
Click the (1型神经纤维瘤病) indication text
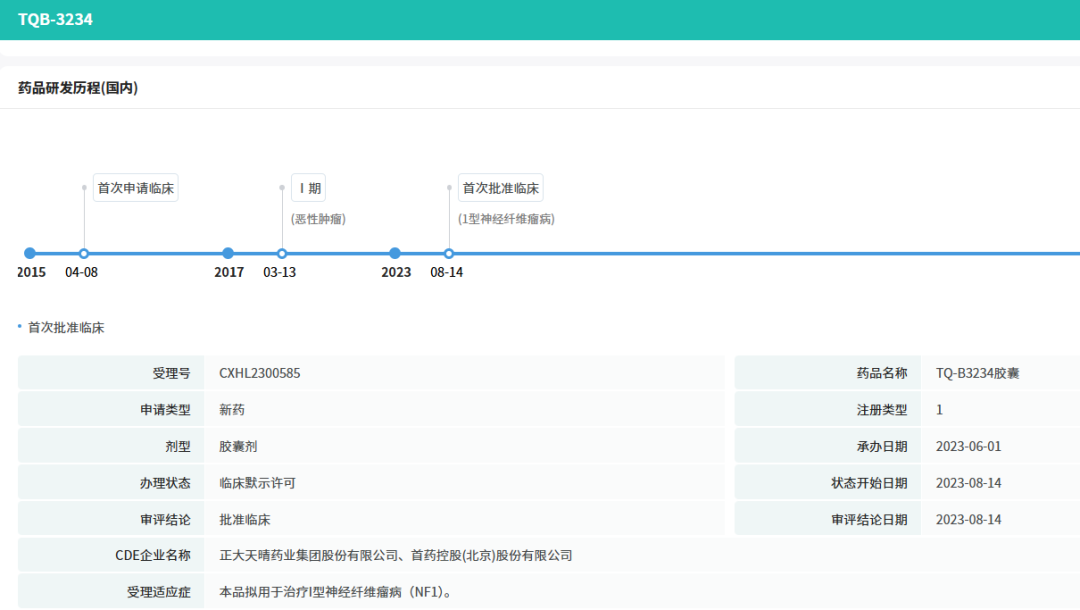click(506, 219)
